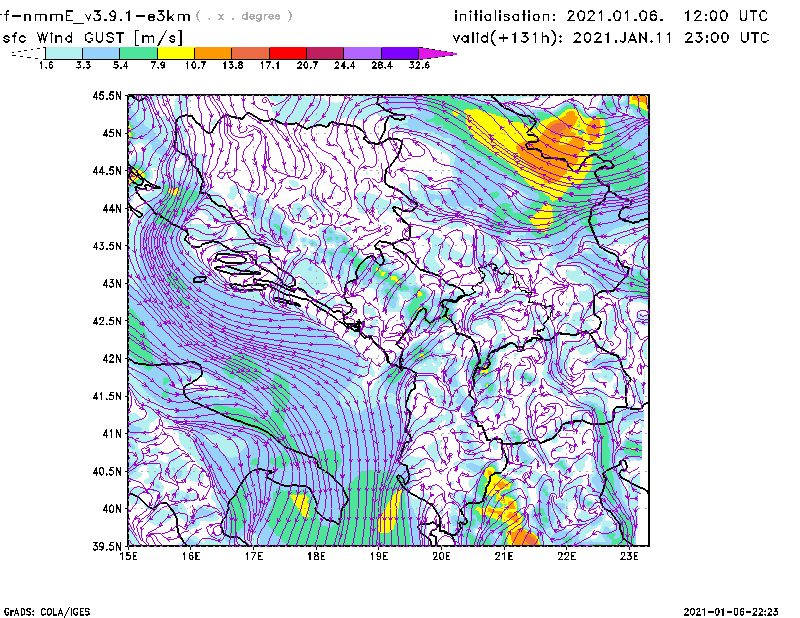The height and width of the screenshot is (618, 800).
Task: Click the "39.5N" latitude label
Action: [x=107, y=546]
